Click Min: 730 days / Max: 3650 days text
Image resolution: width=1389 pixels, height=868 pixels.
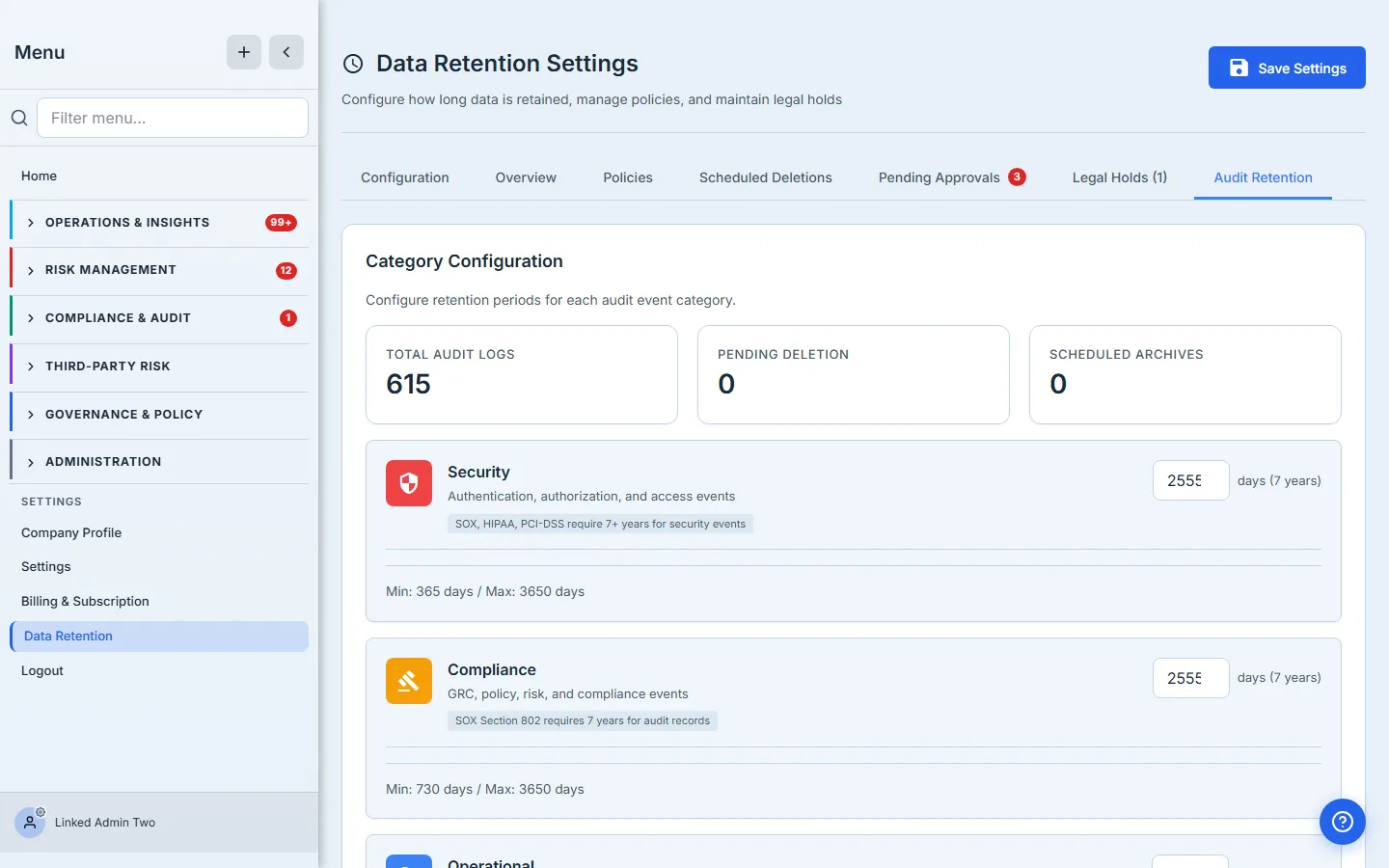click(485, 789)
